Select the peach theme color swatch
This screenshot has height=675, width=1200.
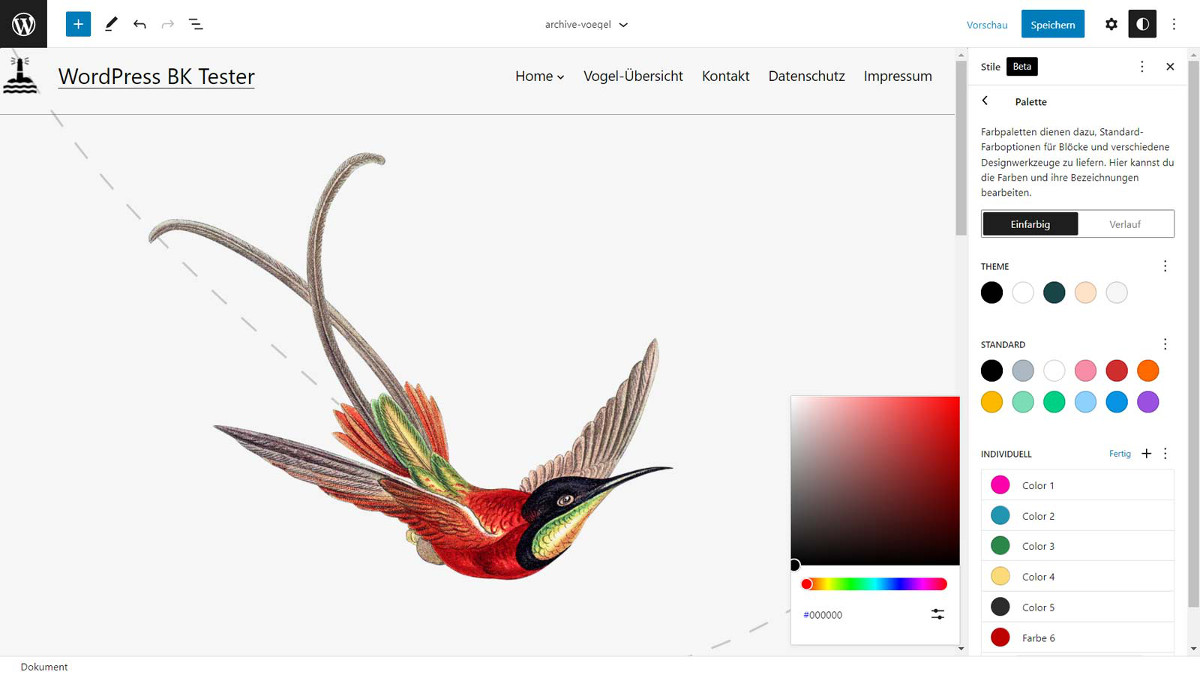click(x=1086, y=292)
